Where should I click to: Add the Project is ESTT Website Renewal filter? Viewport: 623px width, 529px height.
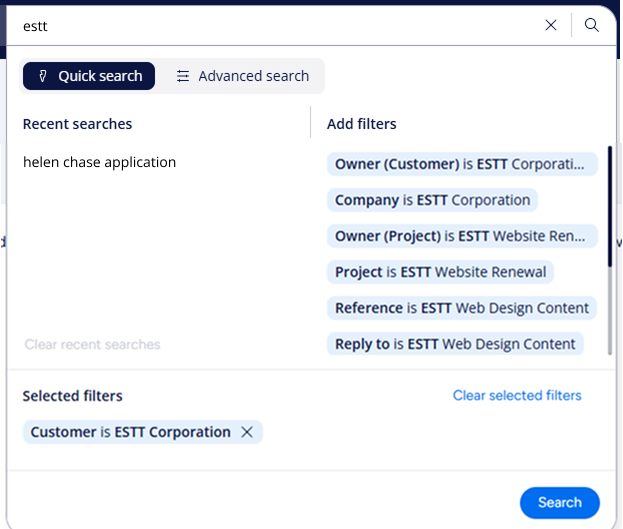coord(440,272)
